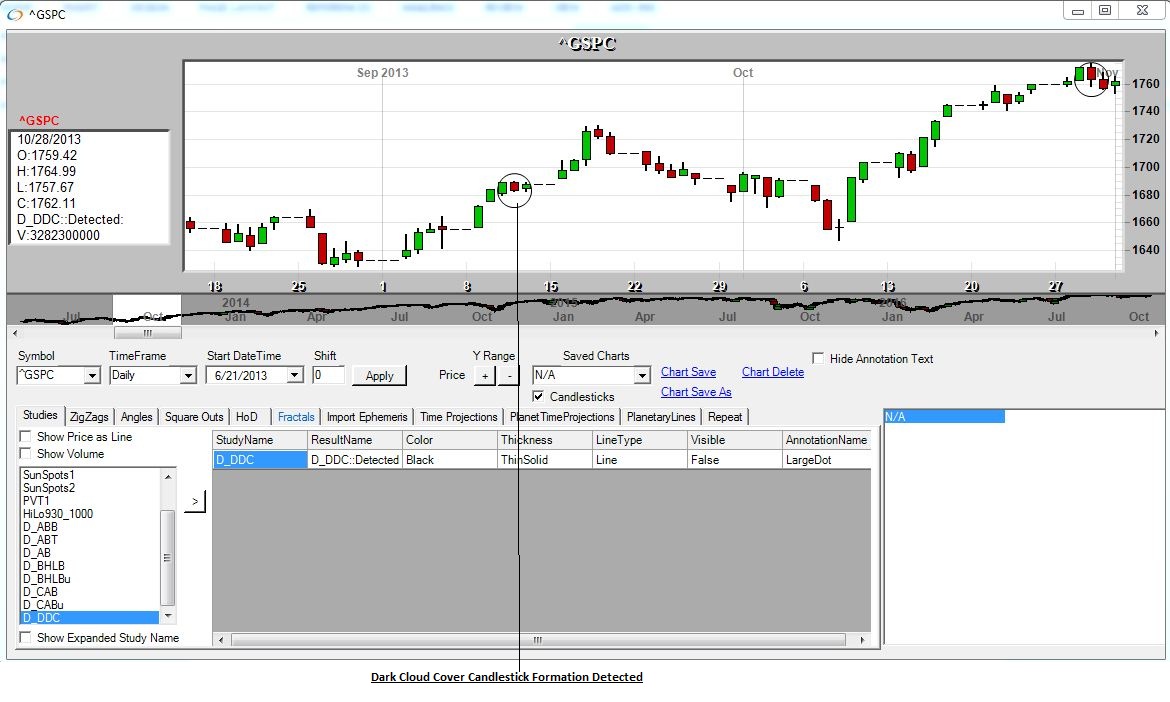The height and width of the screenshot is (702, 1170).
Task: Open the Symbol dropdown
Action: (92, 376)
